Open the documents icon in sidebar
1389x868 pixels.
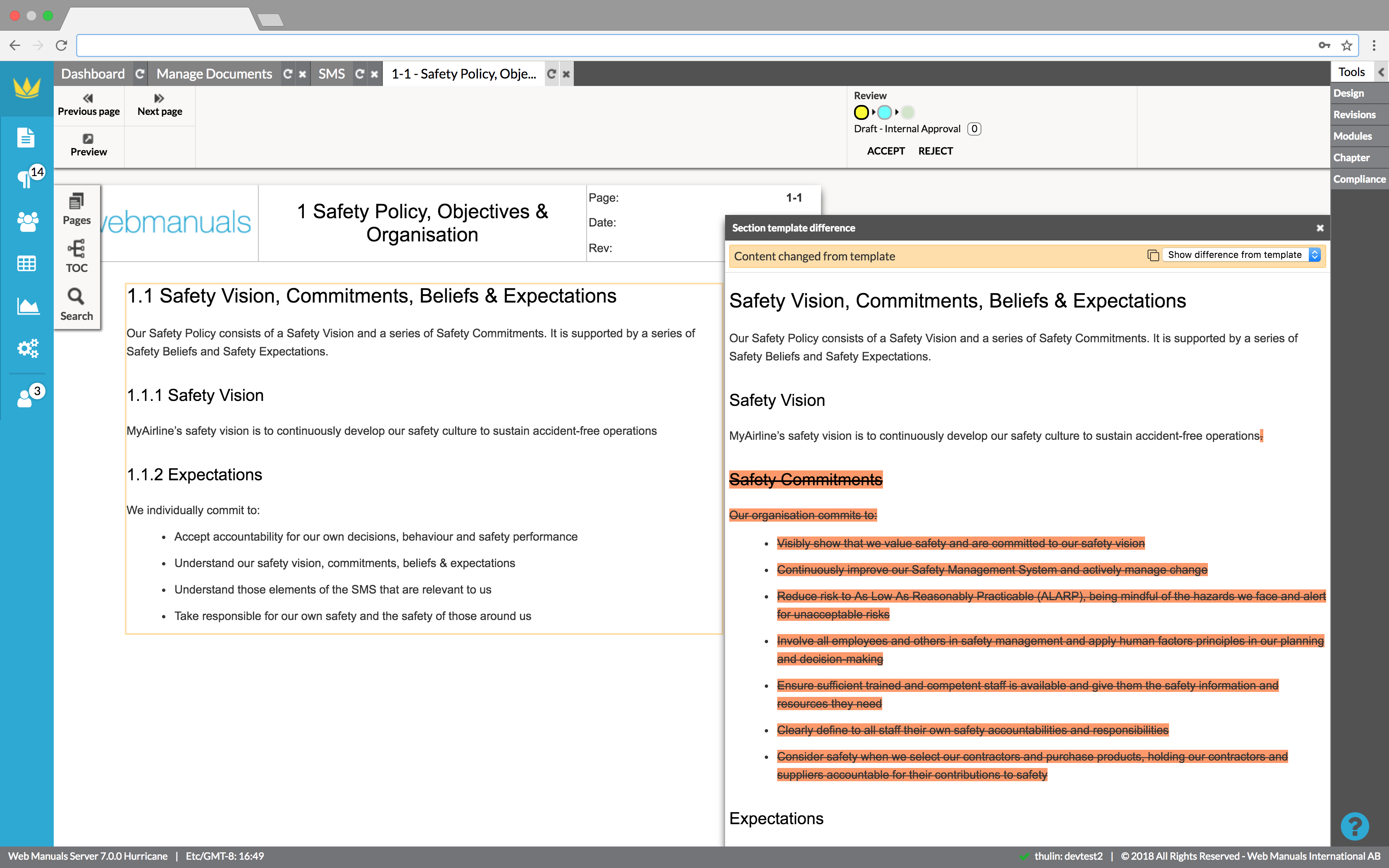click(26, 138)
